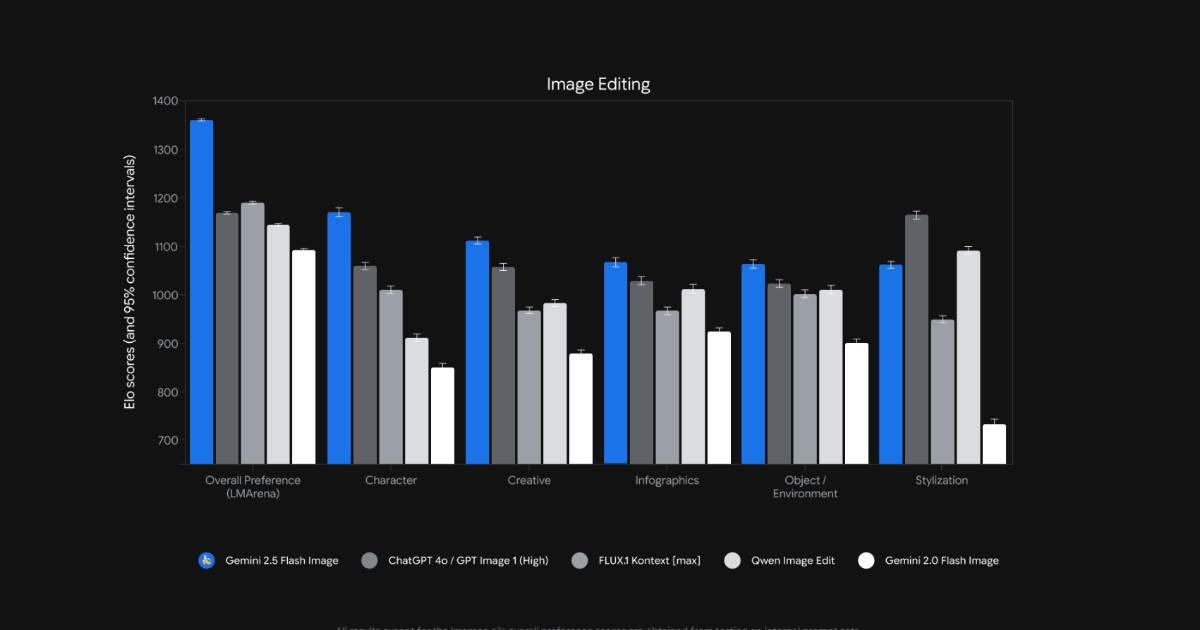Select the "Creative" category label

click(x=529, y=480)
